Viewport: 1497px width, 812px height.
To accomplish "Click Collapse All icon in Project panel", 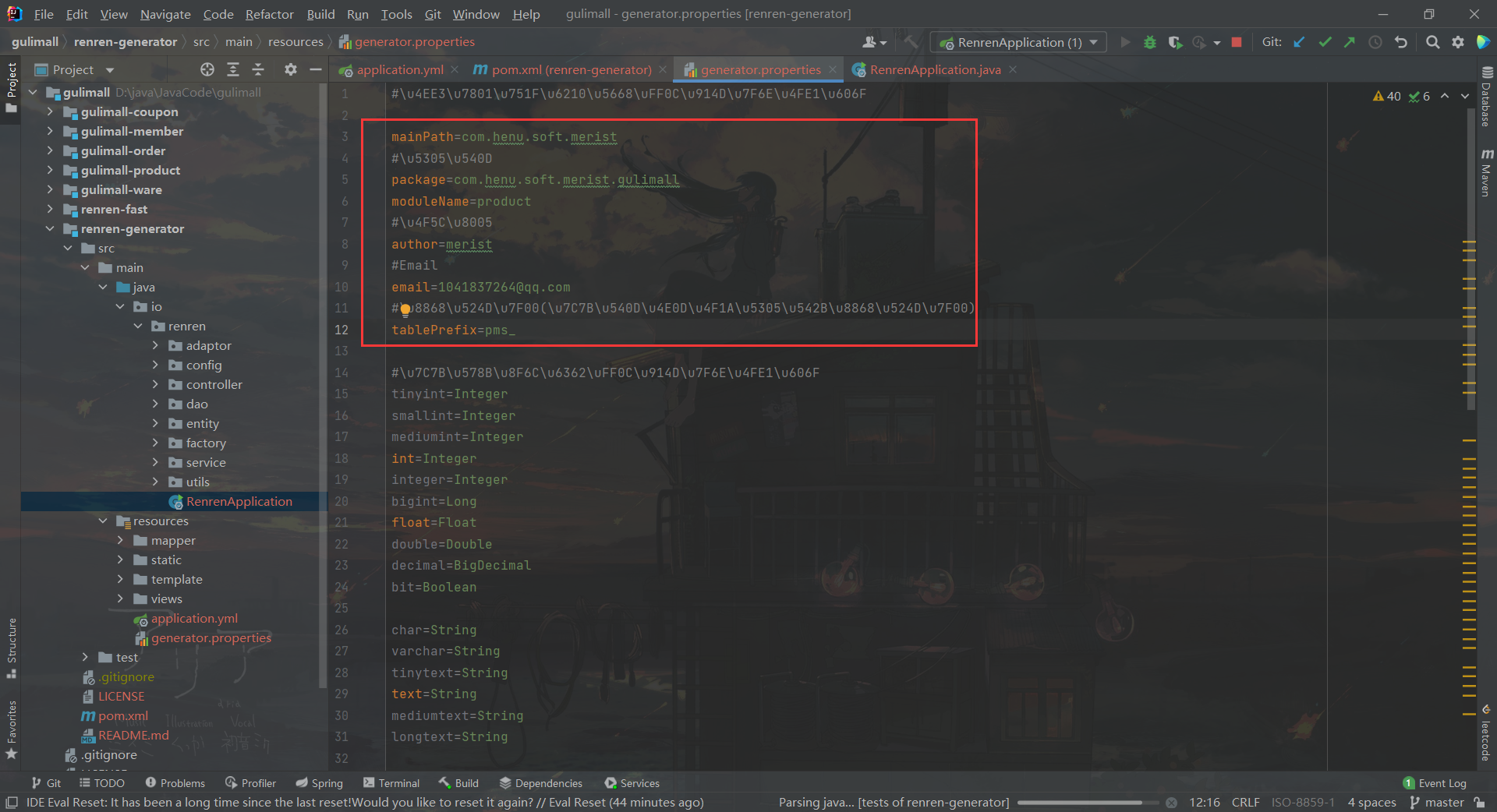I will click(x=258, y=69).
